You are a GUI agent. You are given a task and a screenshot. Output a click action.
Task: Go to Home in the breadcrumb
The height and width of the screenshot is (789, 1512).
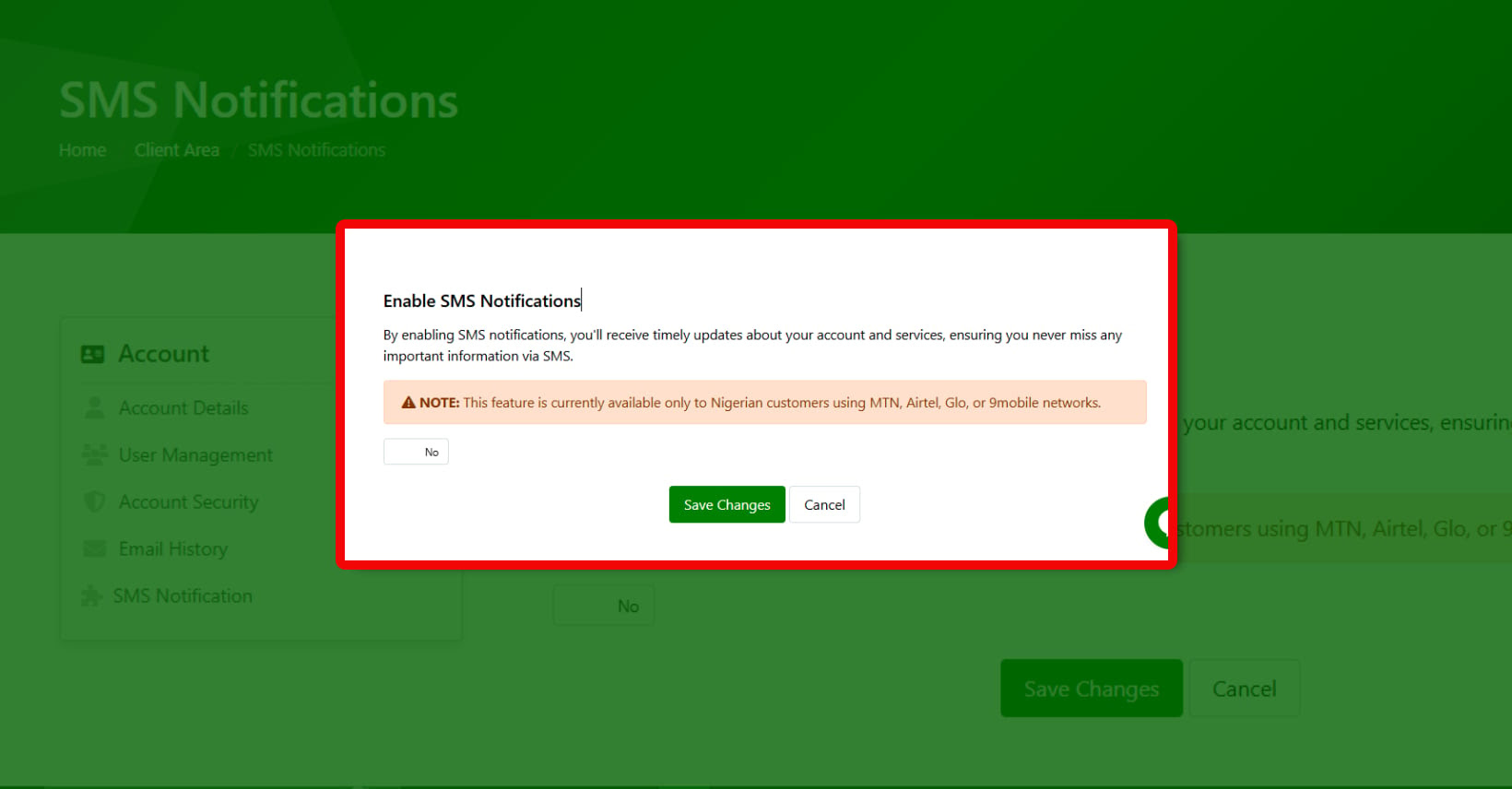coord(83,150)
